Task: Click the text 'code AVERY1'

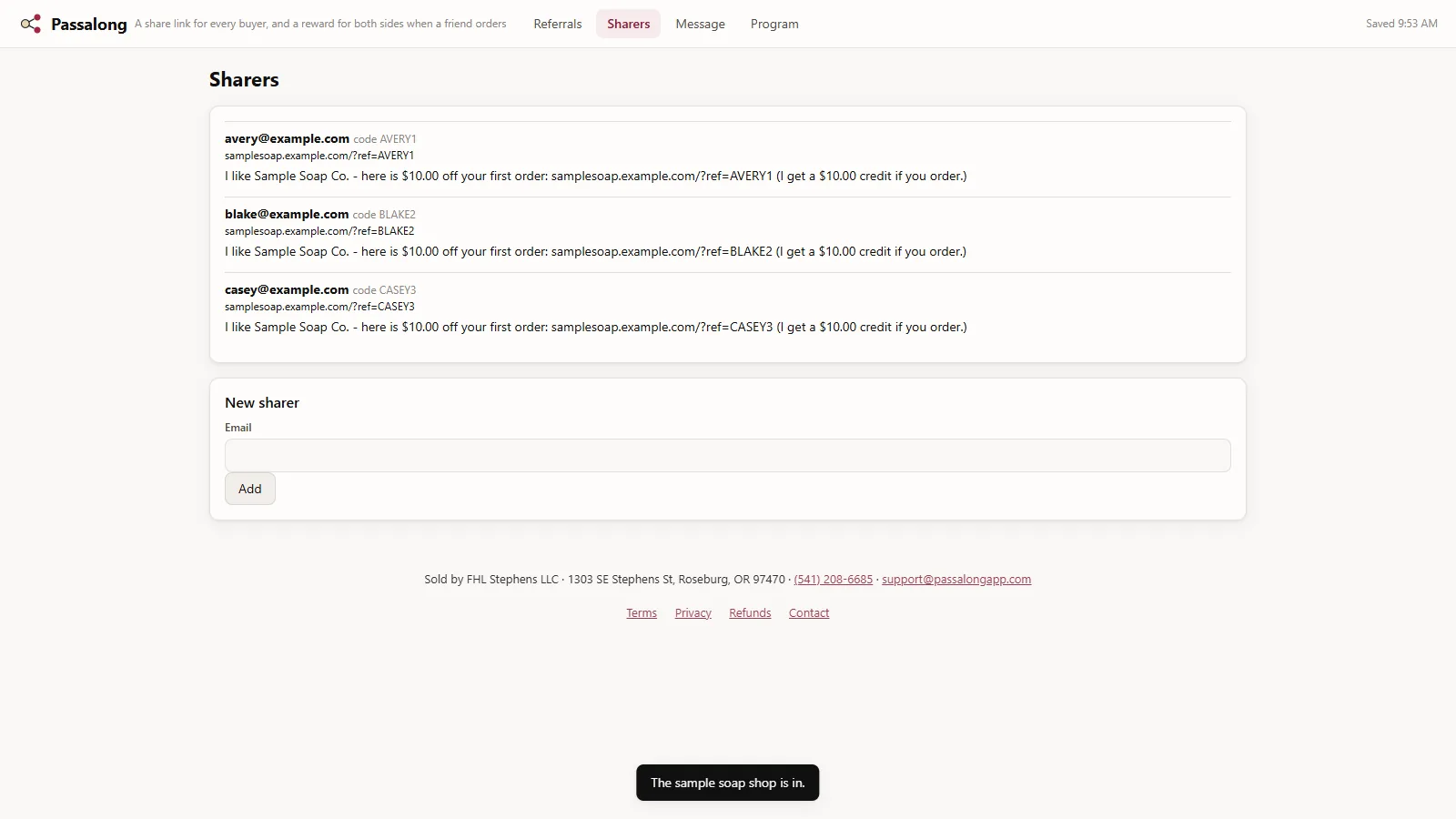Action: pyautogui.click(x=385, y=139)
